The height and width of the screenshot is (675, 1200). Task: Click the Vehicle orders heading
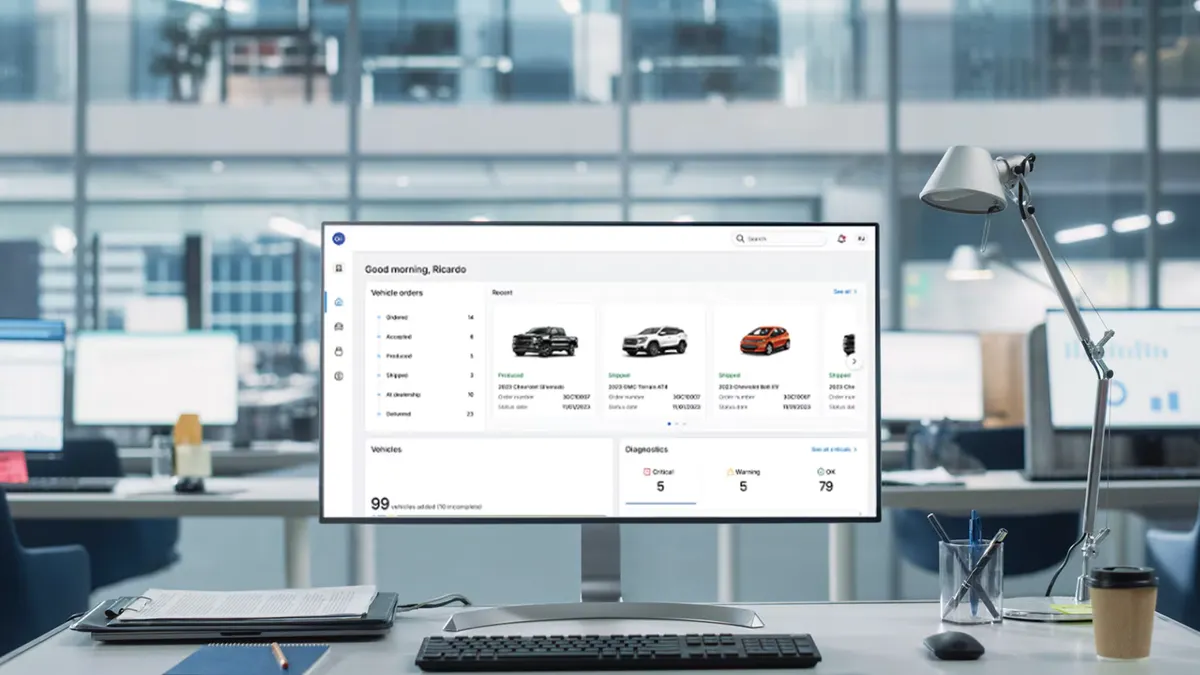(x=397, y=293)
